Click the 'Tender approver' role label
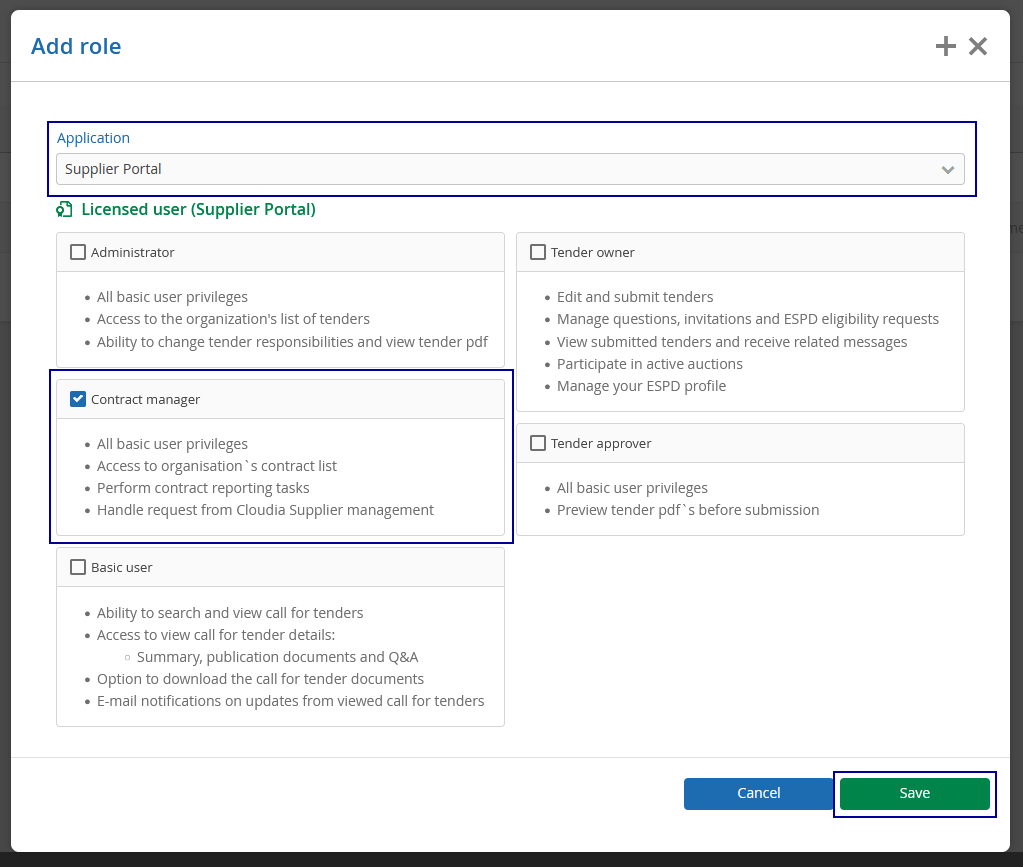 [x=601, y=444]
